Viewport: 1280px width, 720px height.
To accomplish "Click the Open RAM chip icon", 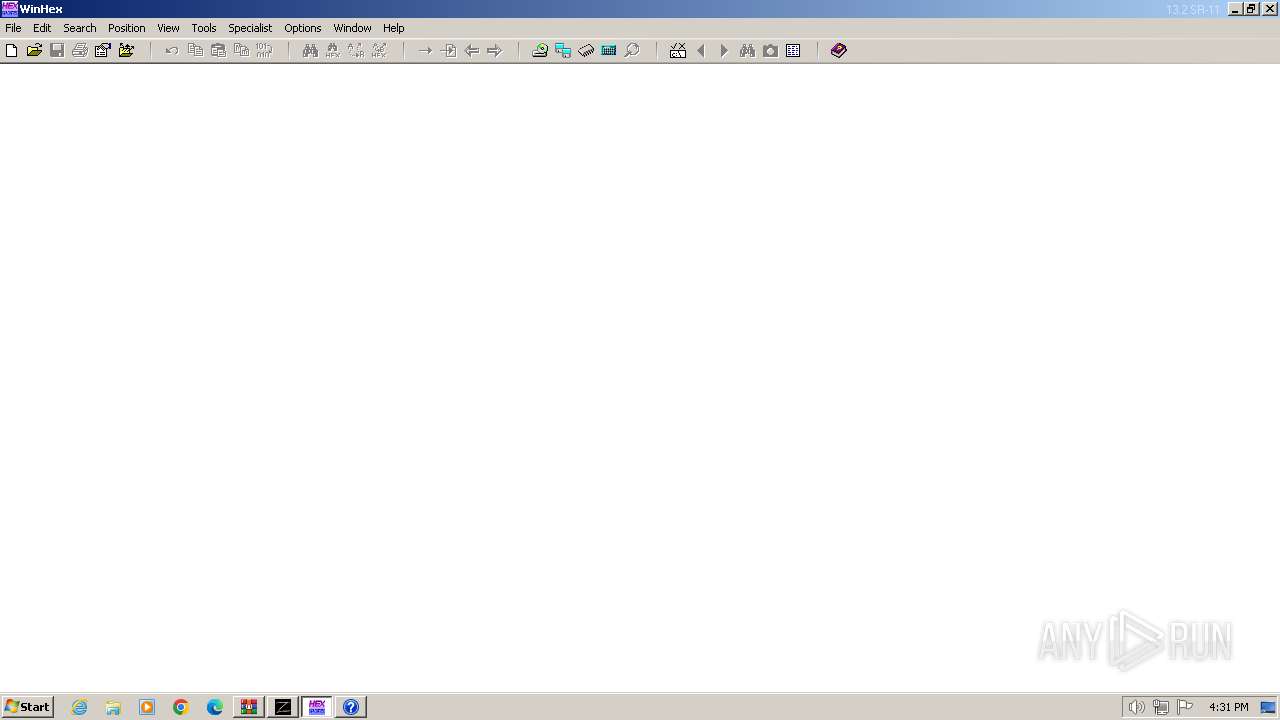I will [586, 50].
